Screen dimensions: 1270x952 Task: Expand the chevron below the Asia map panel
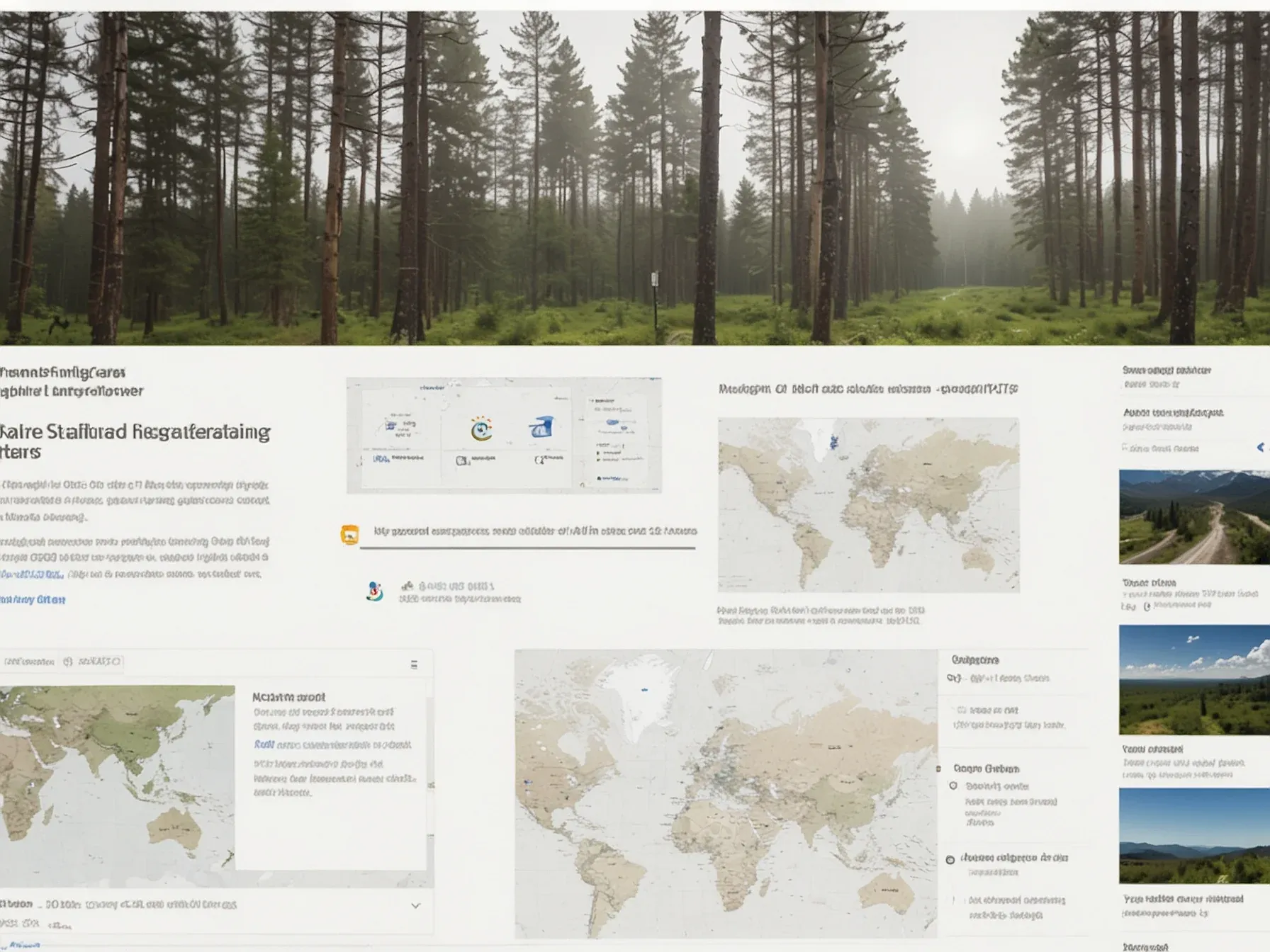click(416, 905)
